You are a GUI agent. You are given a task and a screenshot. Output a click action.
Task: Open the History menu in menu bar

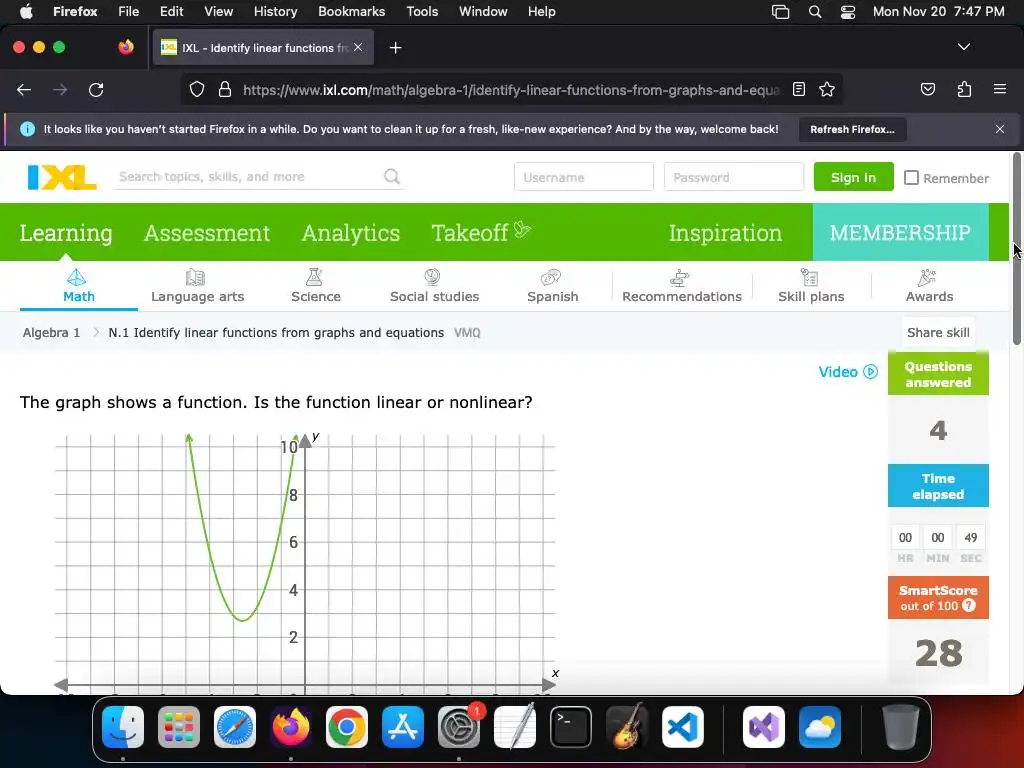pyautogui.click(x=275, y=11)
